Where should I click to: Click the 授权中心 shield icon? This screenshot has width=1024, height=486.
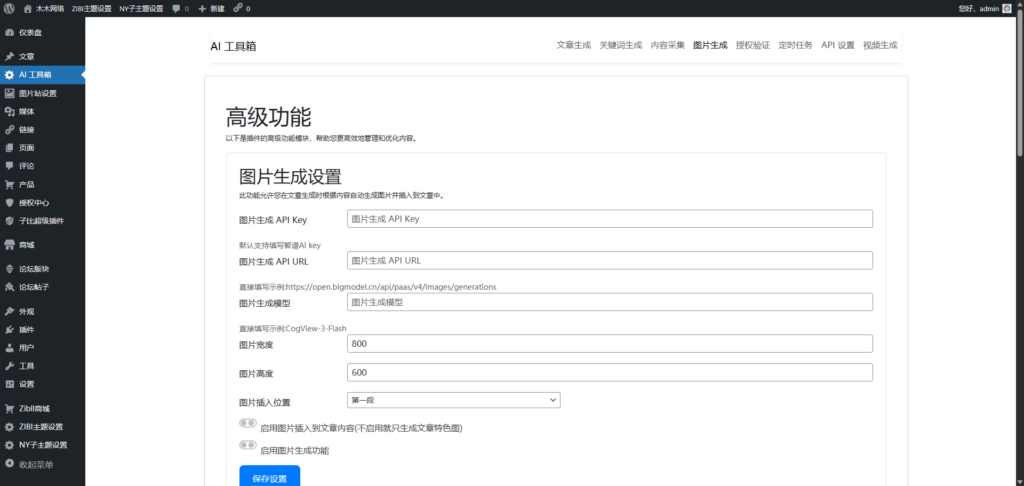tap(9, 202)
